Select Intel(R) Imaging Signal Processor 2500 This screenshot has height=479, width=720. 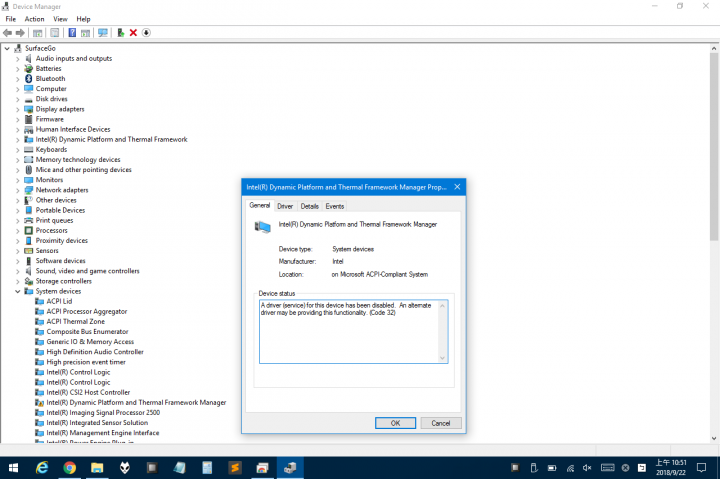pos(103,412)
